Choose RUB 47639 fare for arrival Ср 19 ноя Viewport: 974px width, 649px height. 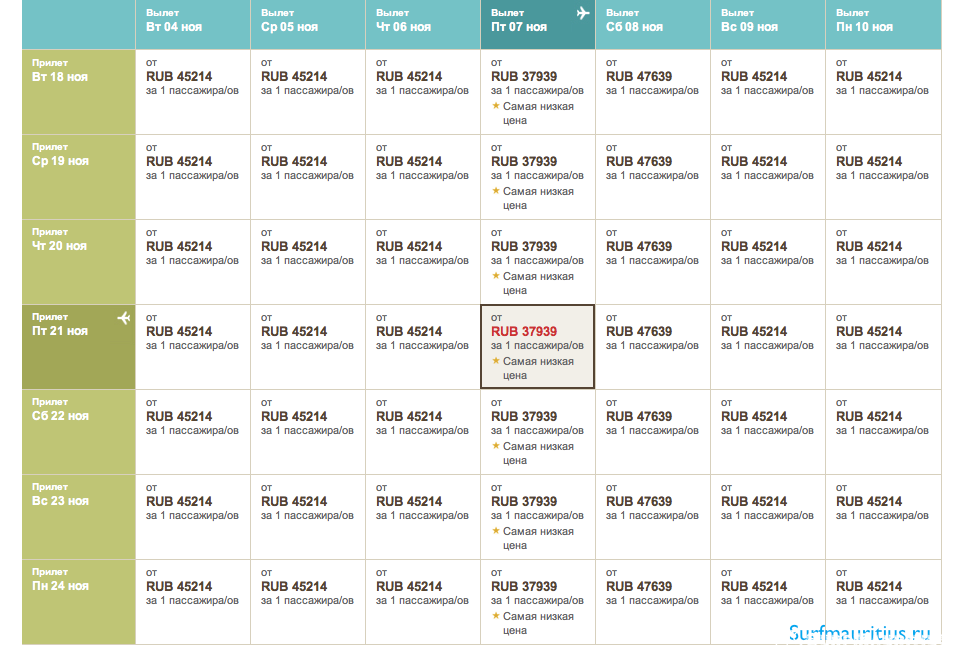pyautogui.click(x=639, y=161)
